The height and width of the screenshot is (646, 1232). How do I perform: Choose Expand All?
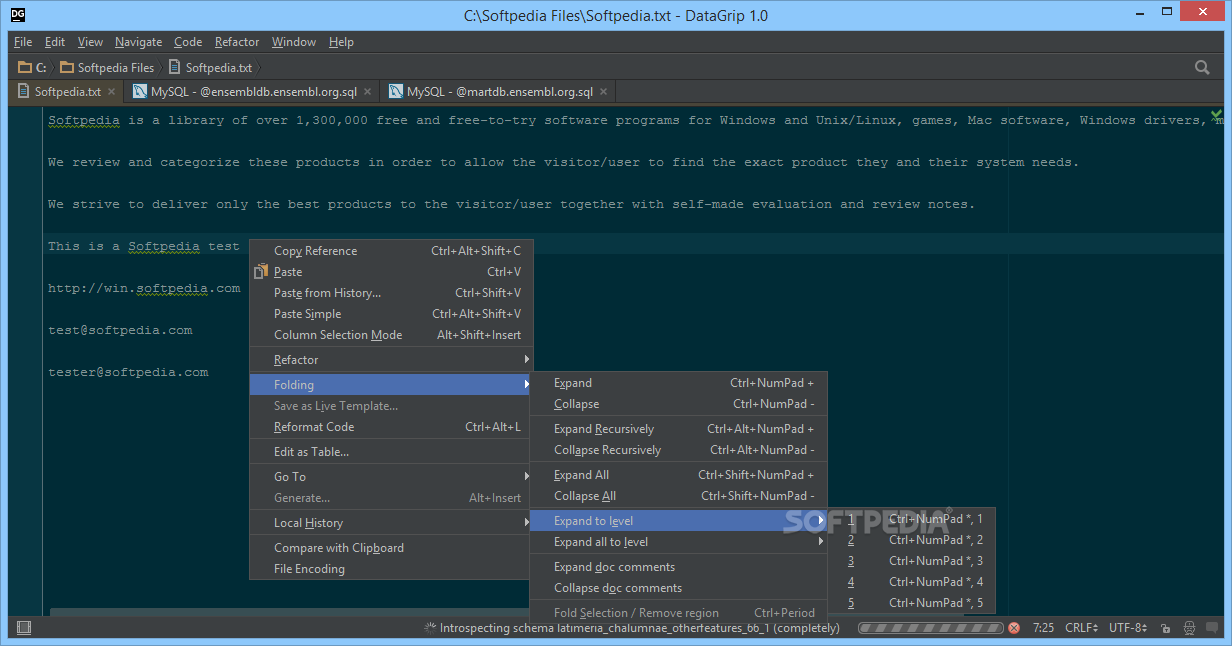[678, 475]
